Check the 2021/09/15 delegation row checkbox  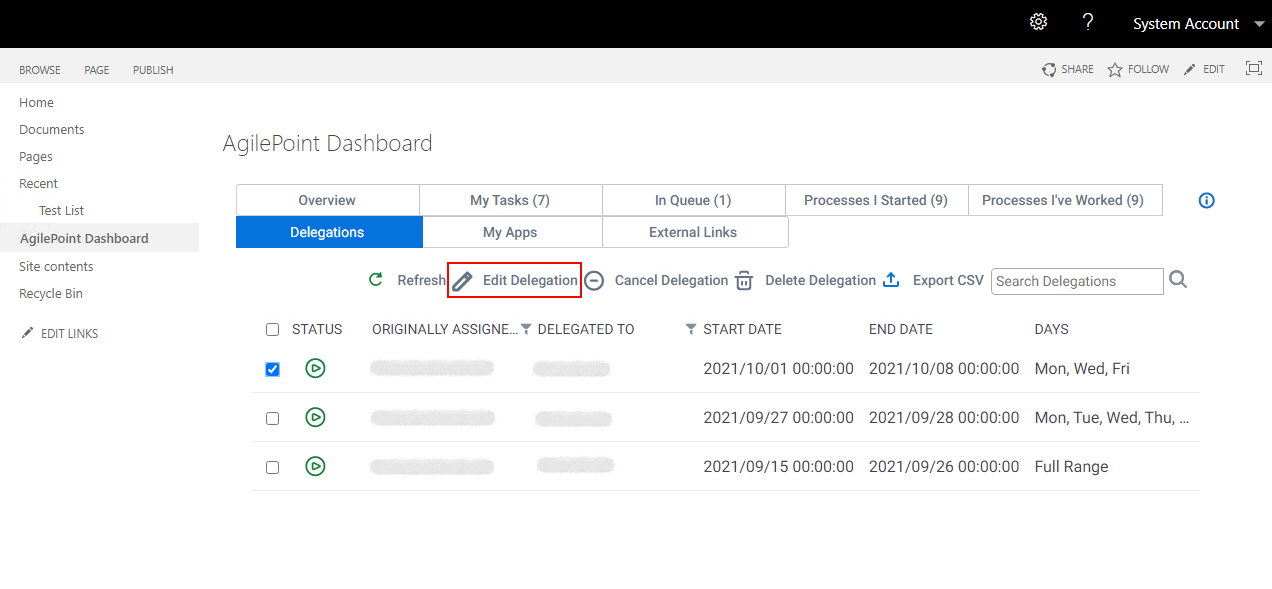(x=272, y=467)
